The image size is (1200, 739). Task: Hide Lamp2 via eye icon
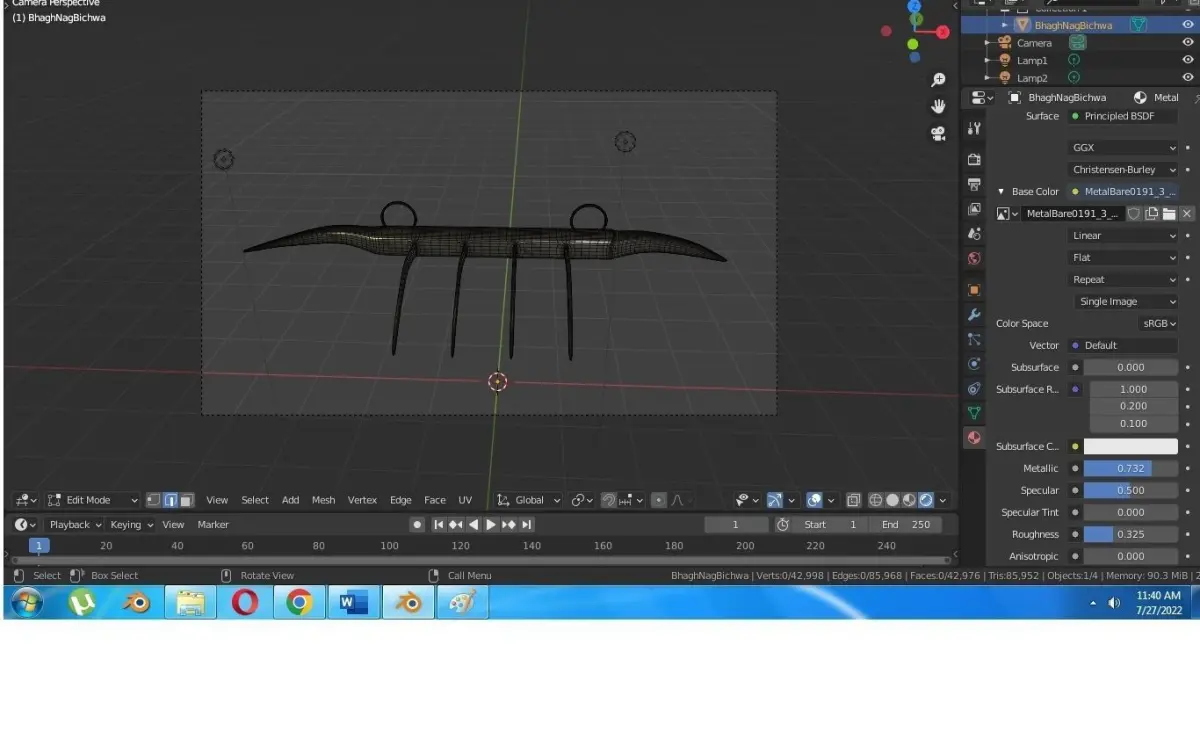point(1188,78)
